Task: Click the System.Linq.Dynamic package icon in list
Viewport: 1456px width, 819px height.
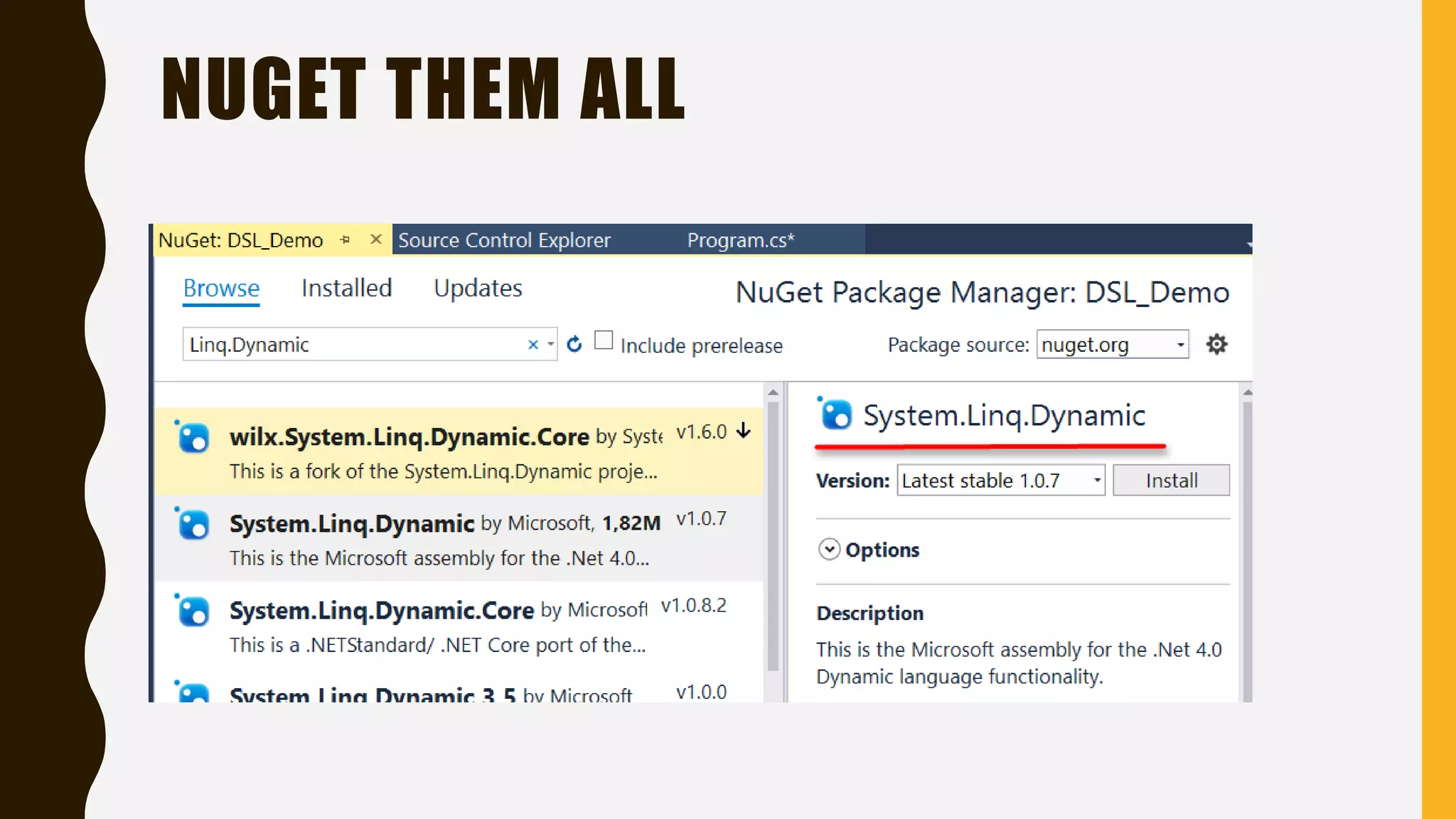Action: coord(193,525)
